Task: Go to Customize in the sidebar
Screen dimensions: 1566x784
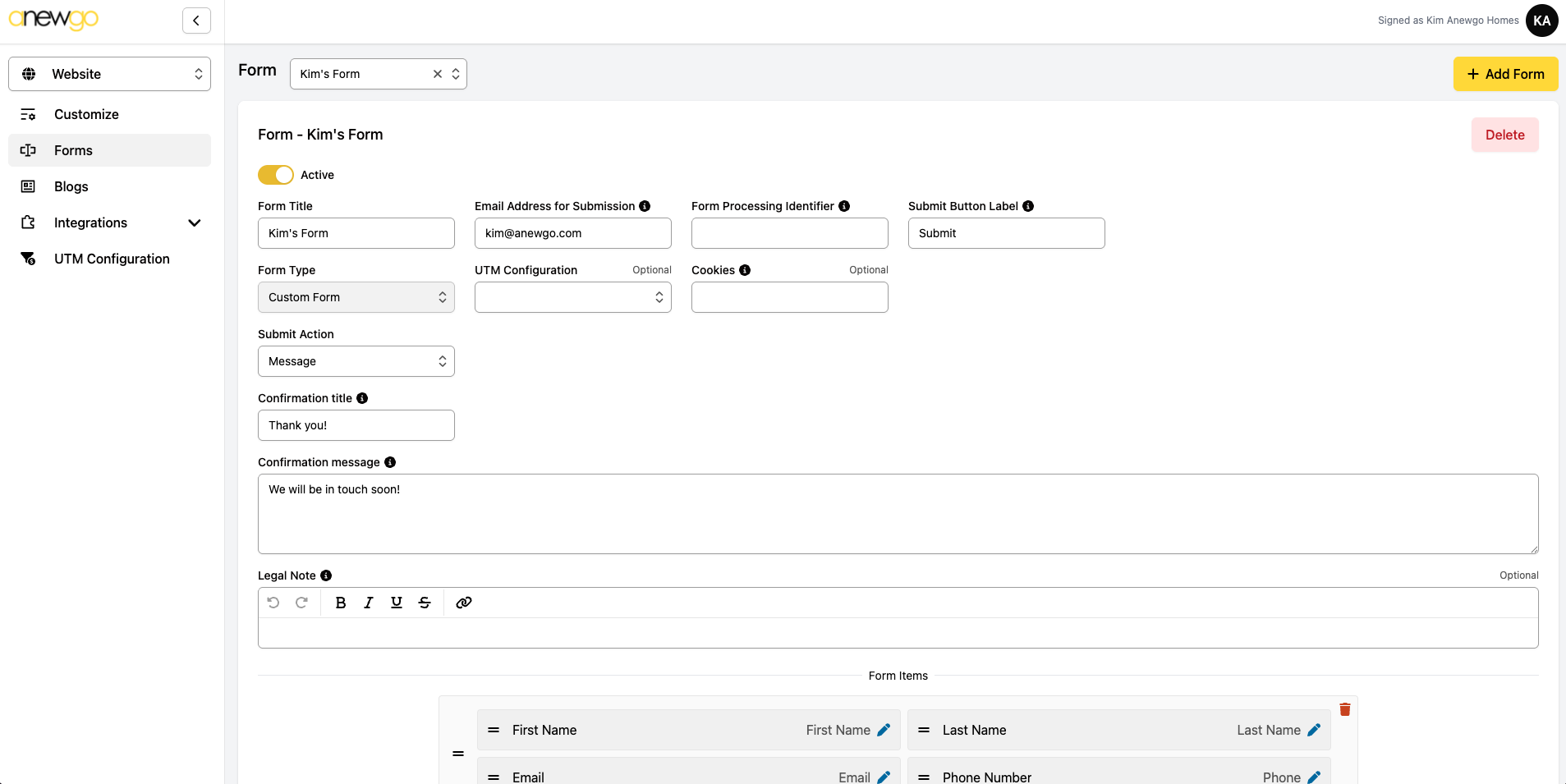Action: pos(86,114)
